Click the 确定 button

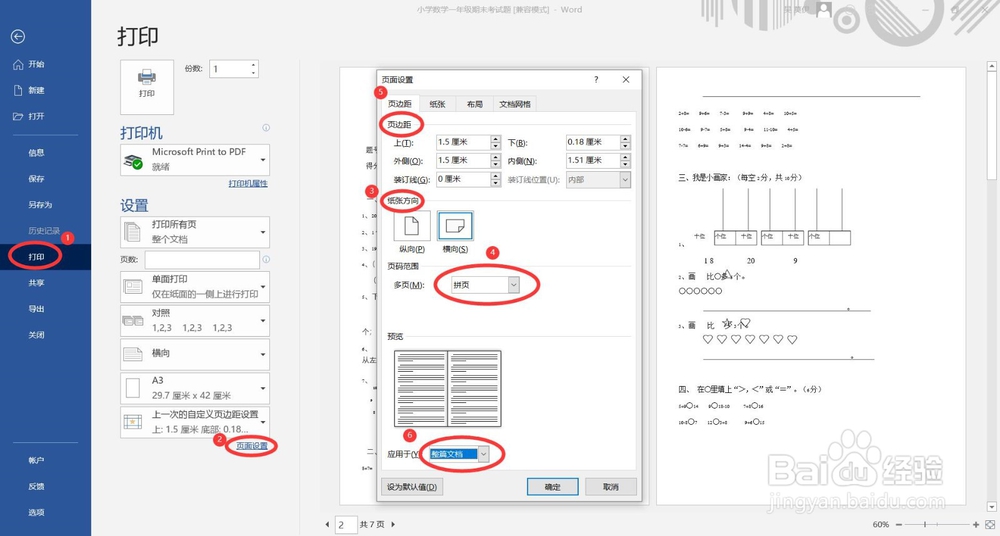[552, 487]
